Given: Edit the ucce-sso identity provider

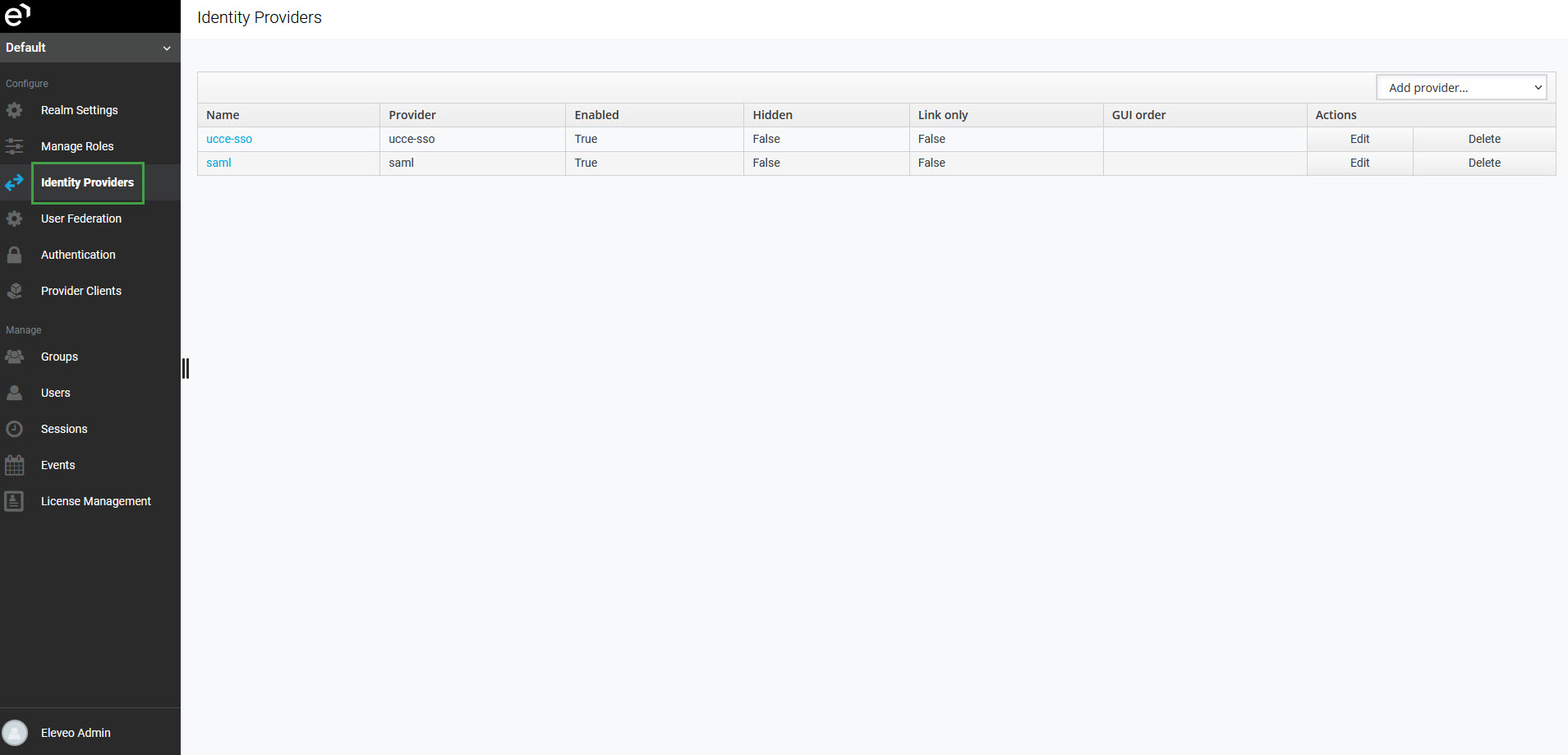Looking at the screenshot, I should coord(1359,139).
